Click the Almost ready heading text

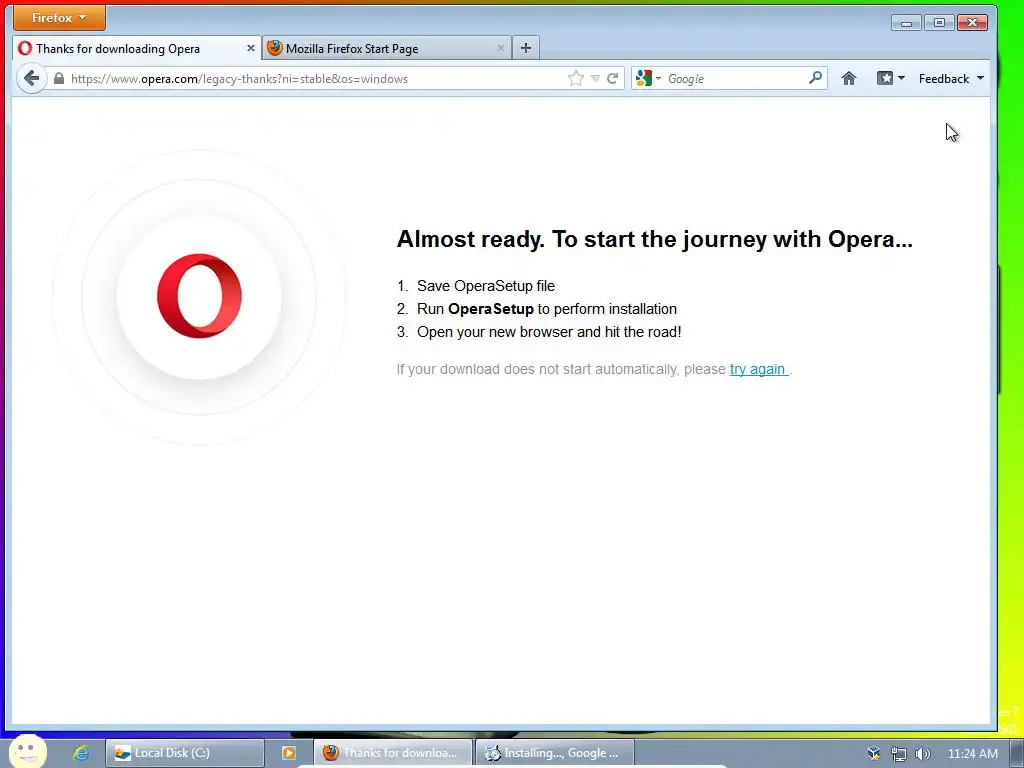[654, 239]
